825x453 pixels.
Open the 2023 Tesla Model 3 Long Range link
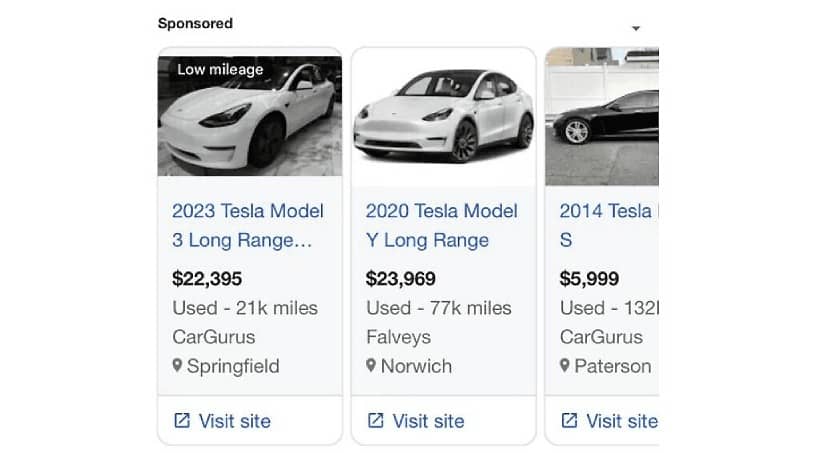pos(248,226)
